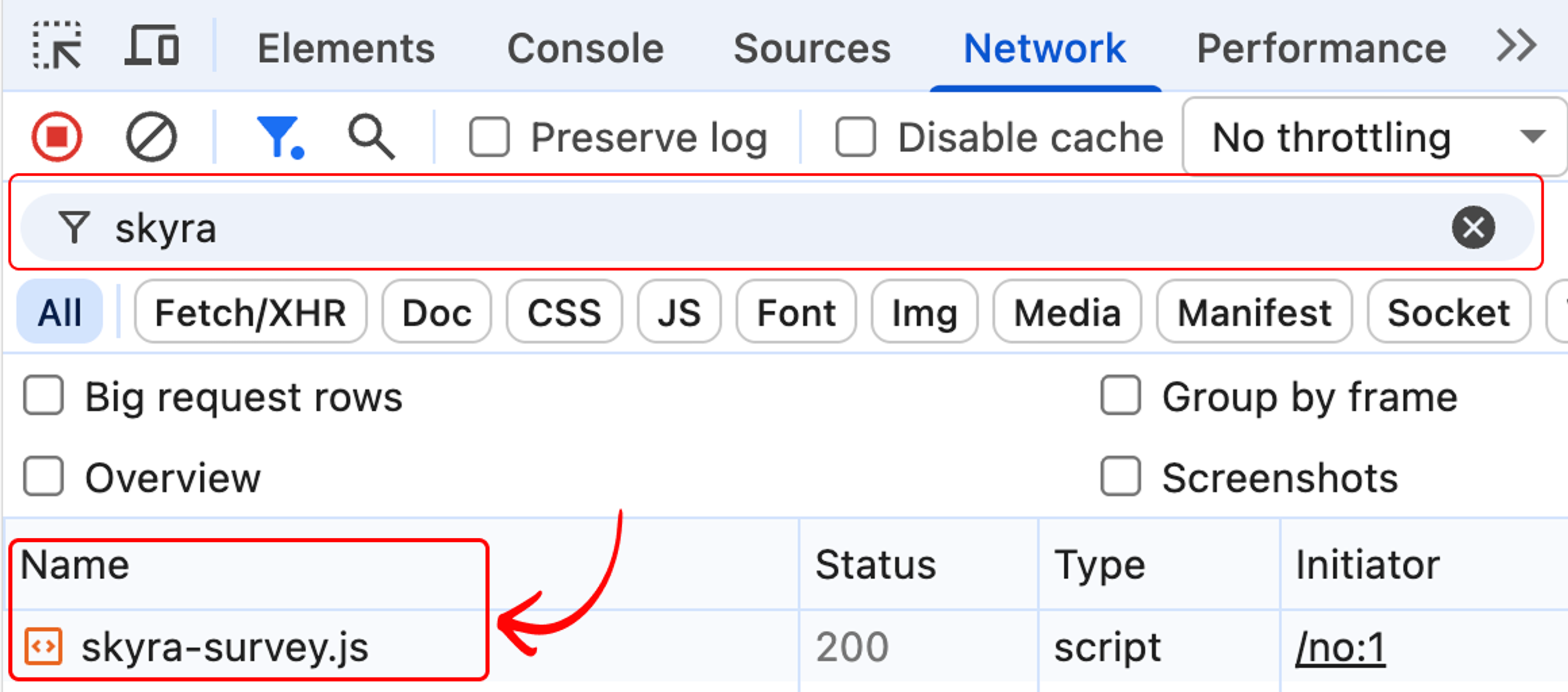
Task: Show more DevTools tabs chevron
Action: pyautogui.click(x=1516, y=46)
